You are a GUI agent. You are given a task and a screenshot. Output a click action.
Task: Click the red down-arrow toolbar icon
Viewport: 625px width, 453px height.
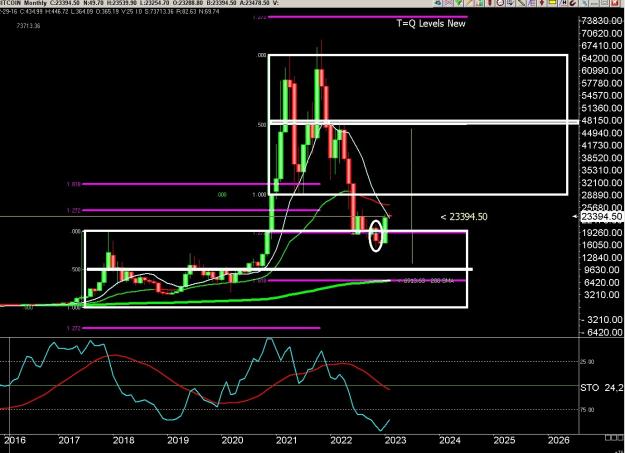[542, 2]
